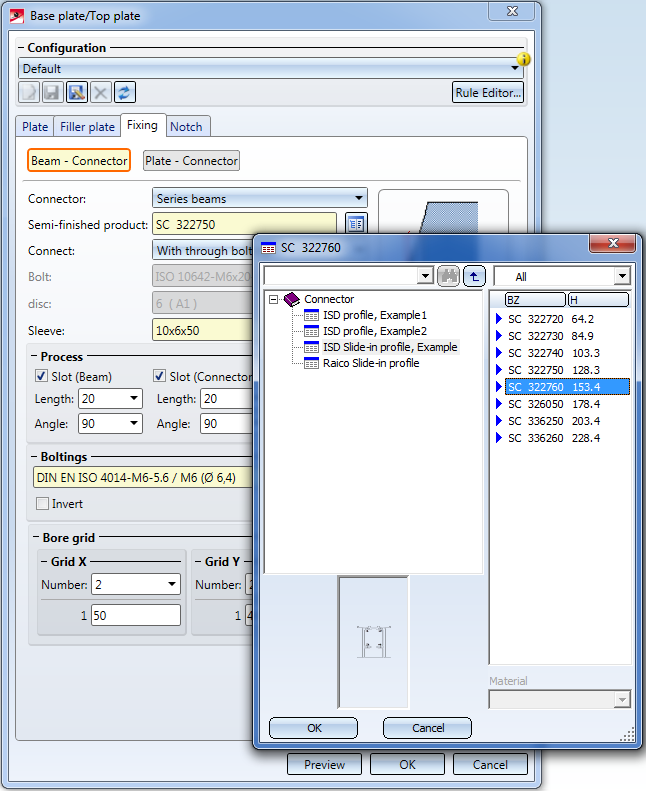Select Beam - Connector sub-tab
Viewport: 646px width, 791px height.
click(79, 160)
